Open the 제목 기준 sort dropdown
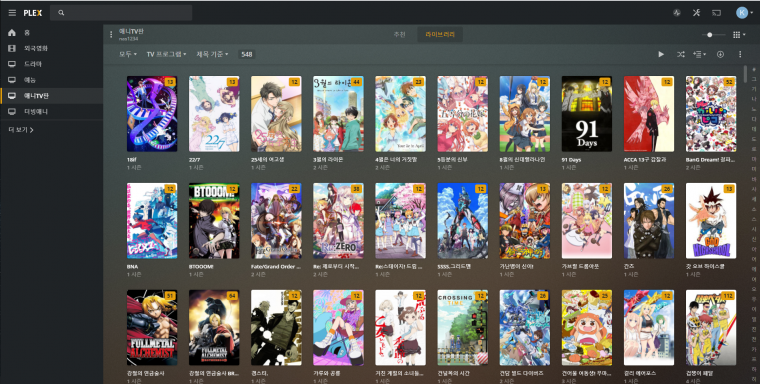The image size is (760, 384). [212, 54]
